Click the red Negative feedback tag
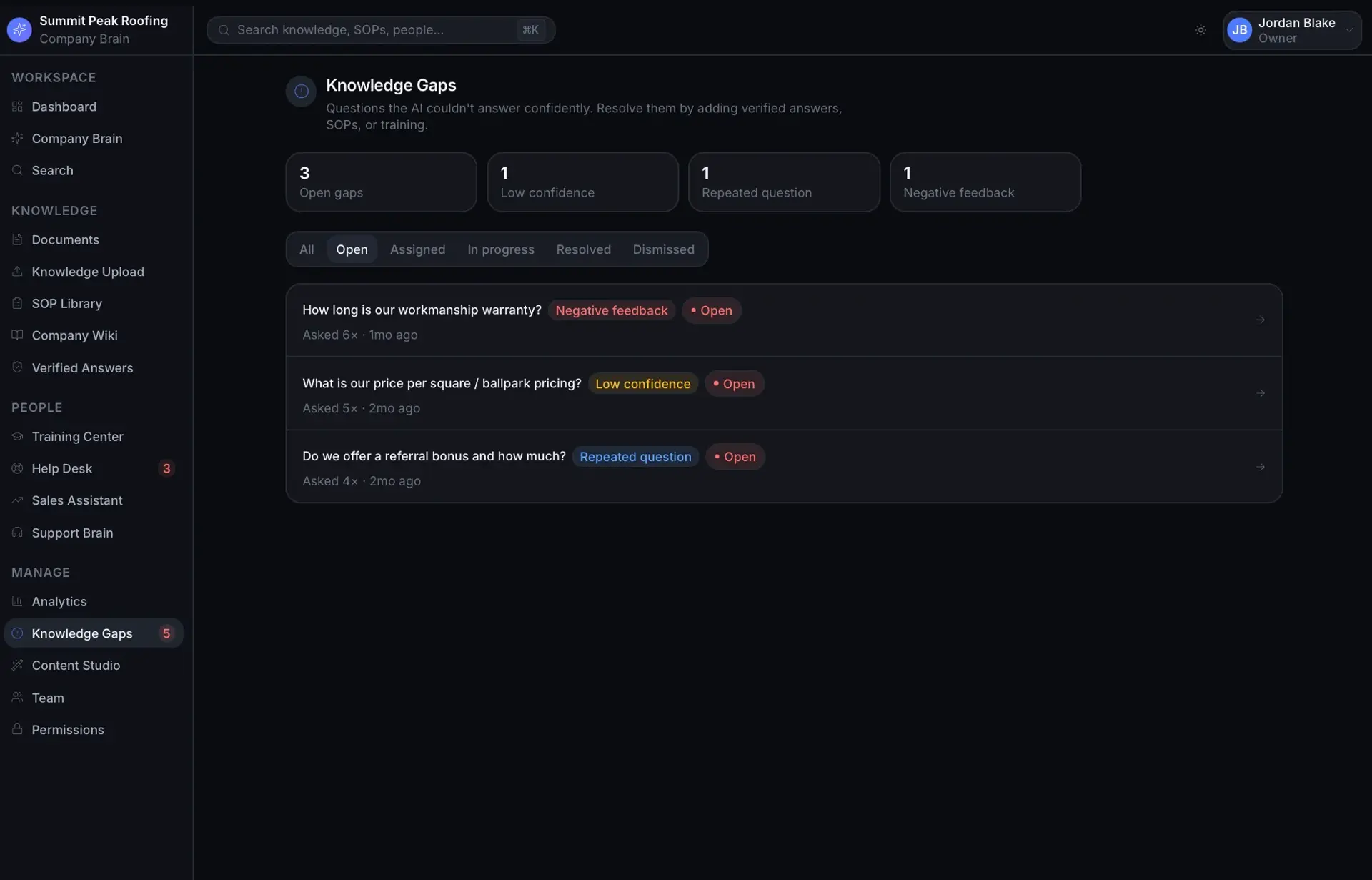1372x880 pixels. coord(611,310)
